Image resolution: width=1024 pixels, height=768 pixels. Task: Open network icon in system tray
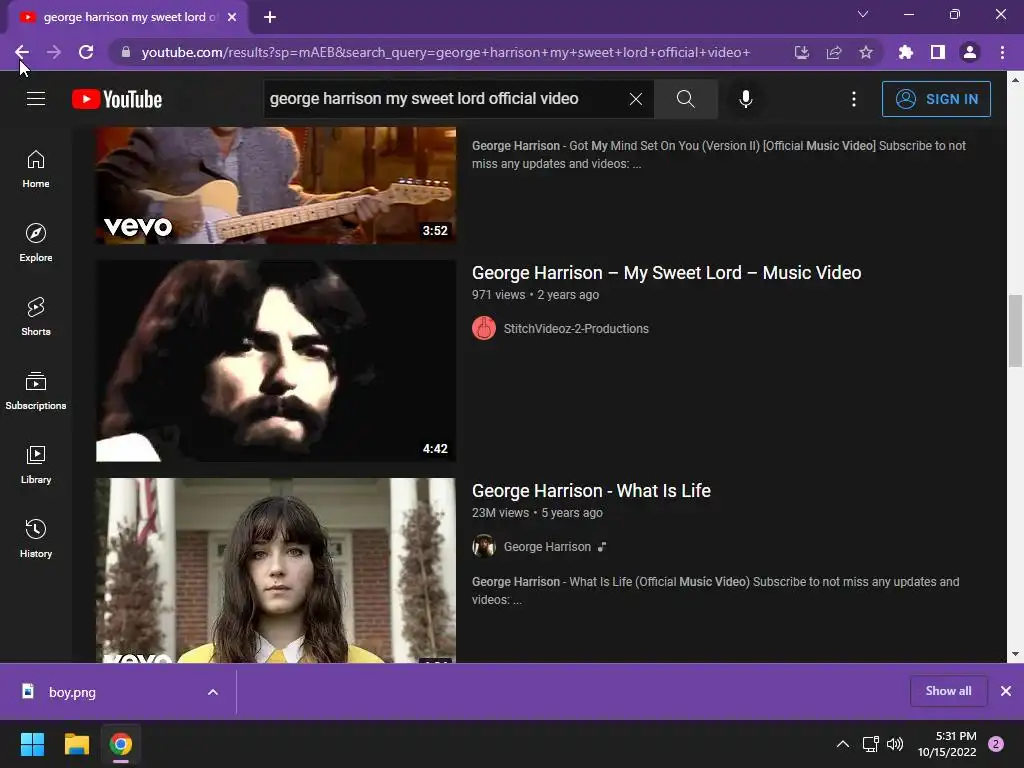click(x=871, y=744)
